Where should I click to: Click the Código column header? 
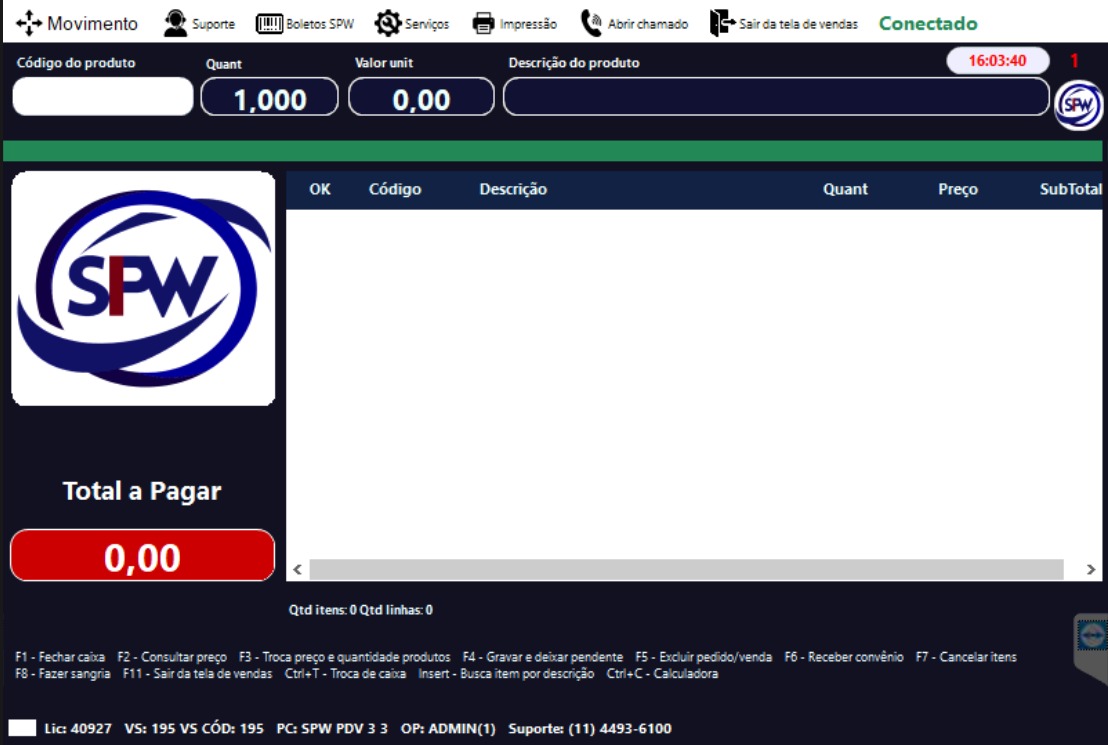click(x=395, y=189)
